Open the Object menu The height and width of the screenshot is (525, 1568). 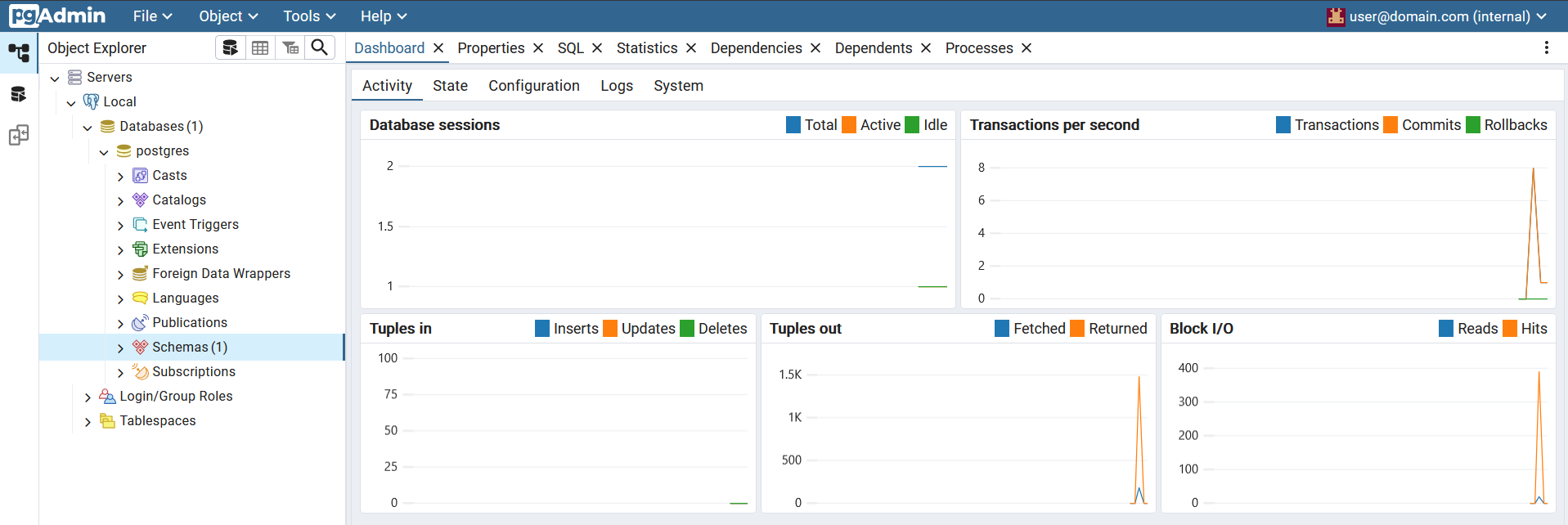[x=228, y=16]
